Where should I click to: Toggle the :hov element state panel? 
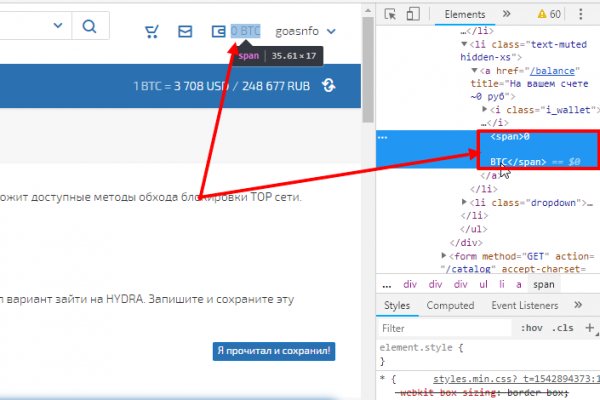[532, 328]
